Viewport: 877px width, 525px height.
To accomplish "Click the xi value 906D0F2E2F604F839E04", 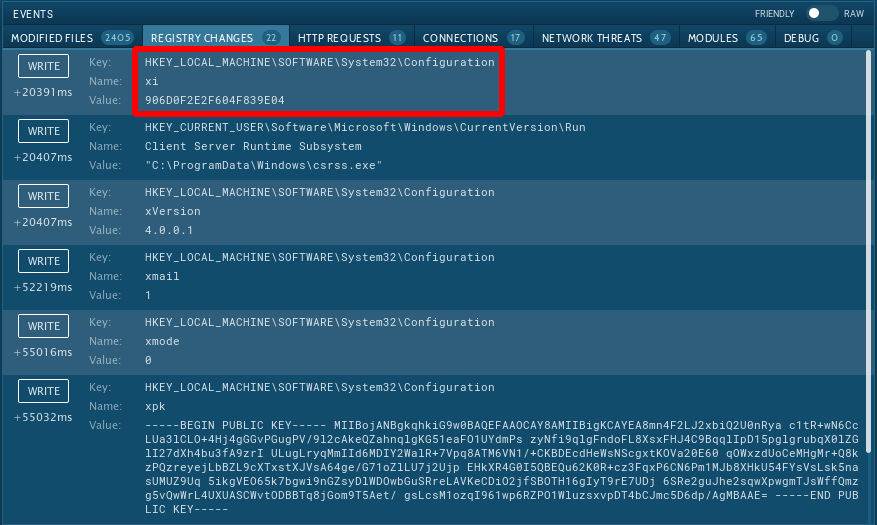I will pos(214,100).
